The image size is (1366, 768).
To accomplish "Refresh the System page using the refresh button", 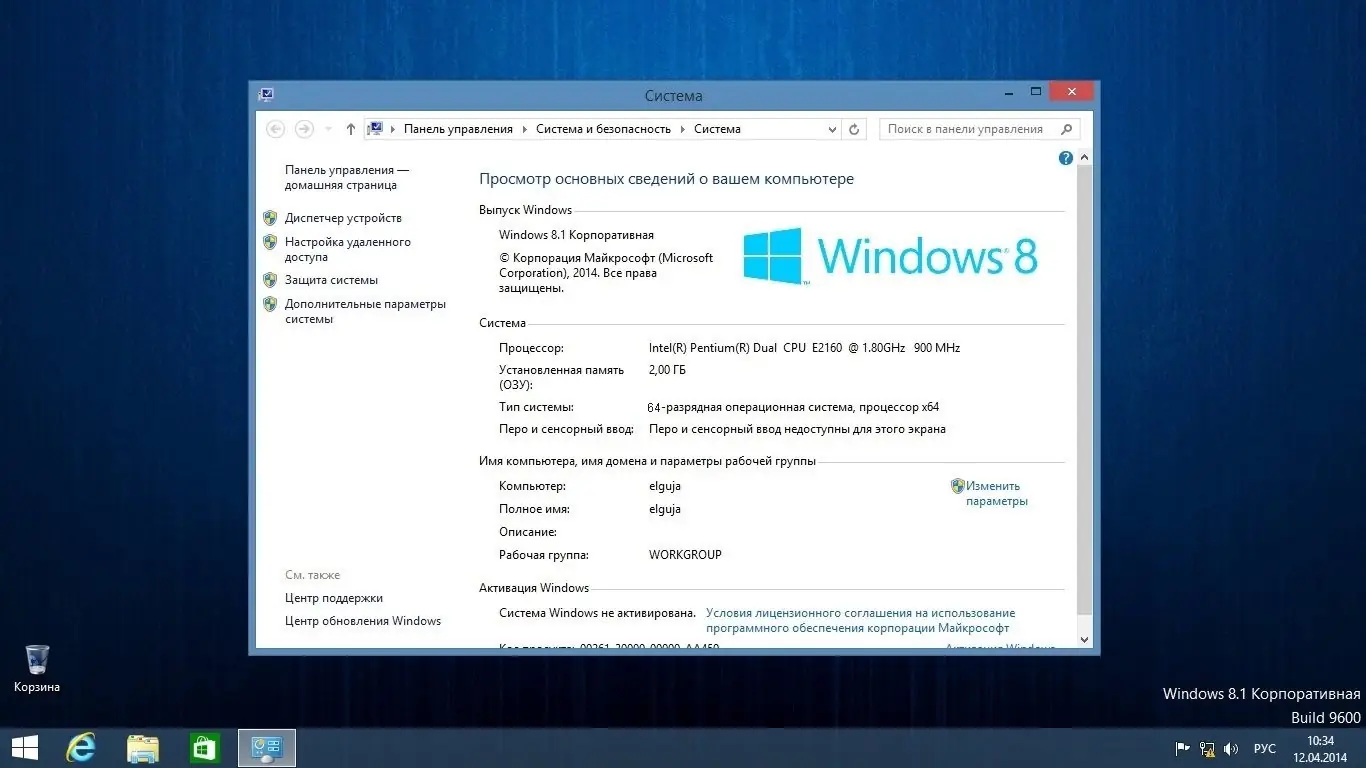I will 854,129.
